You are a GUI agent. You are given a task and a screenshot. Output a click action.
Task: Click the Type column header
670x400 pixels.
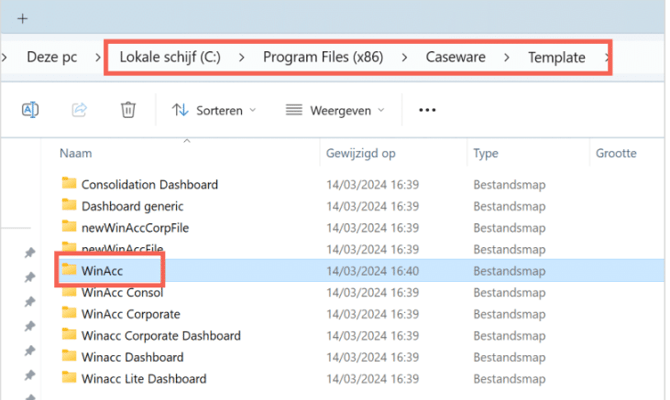[486, 153]
